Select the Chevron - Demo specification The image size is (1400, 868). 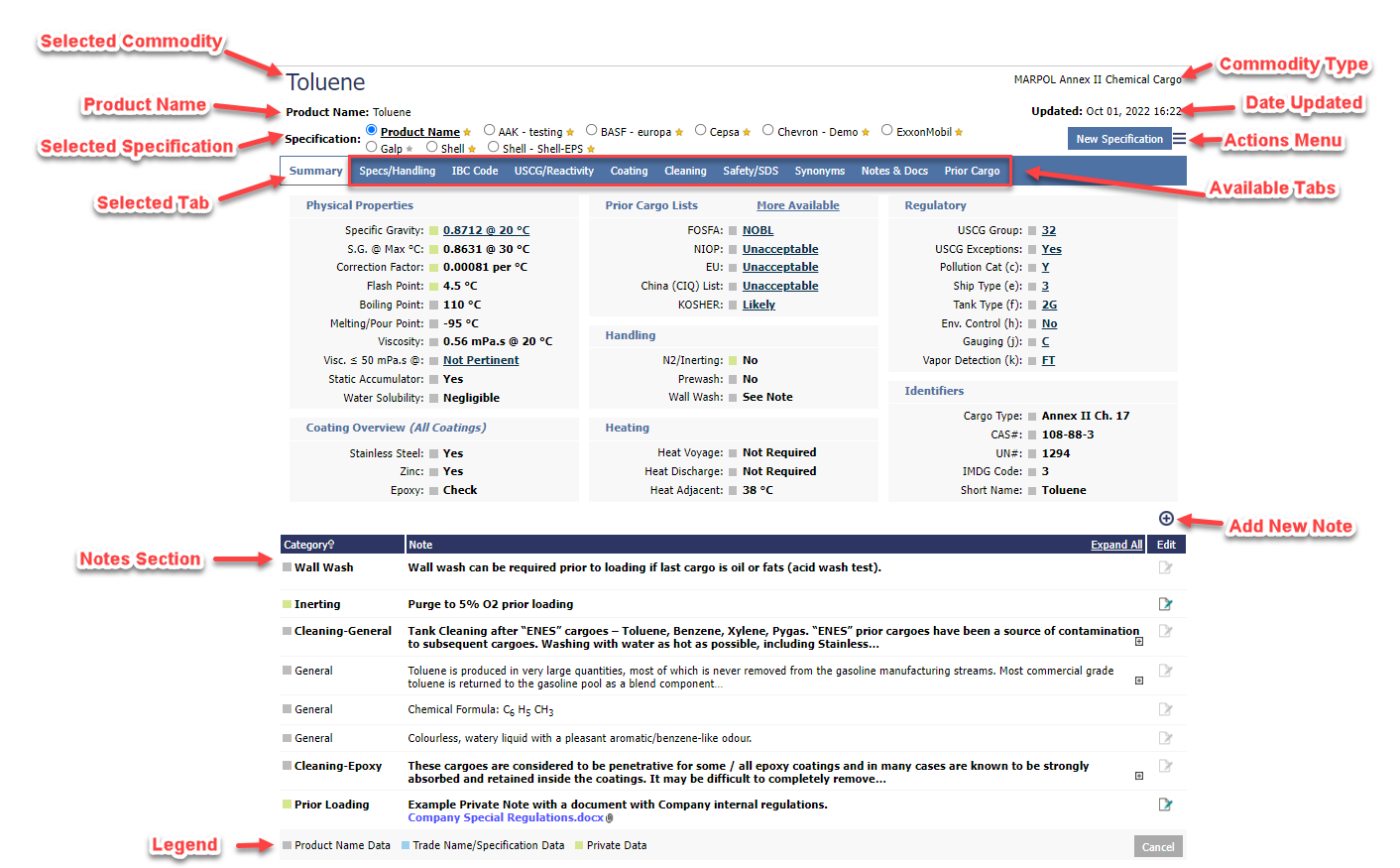(x=767, y=130)
